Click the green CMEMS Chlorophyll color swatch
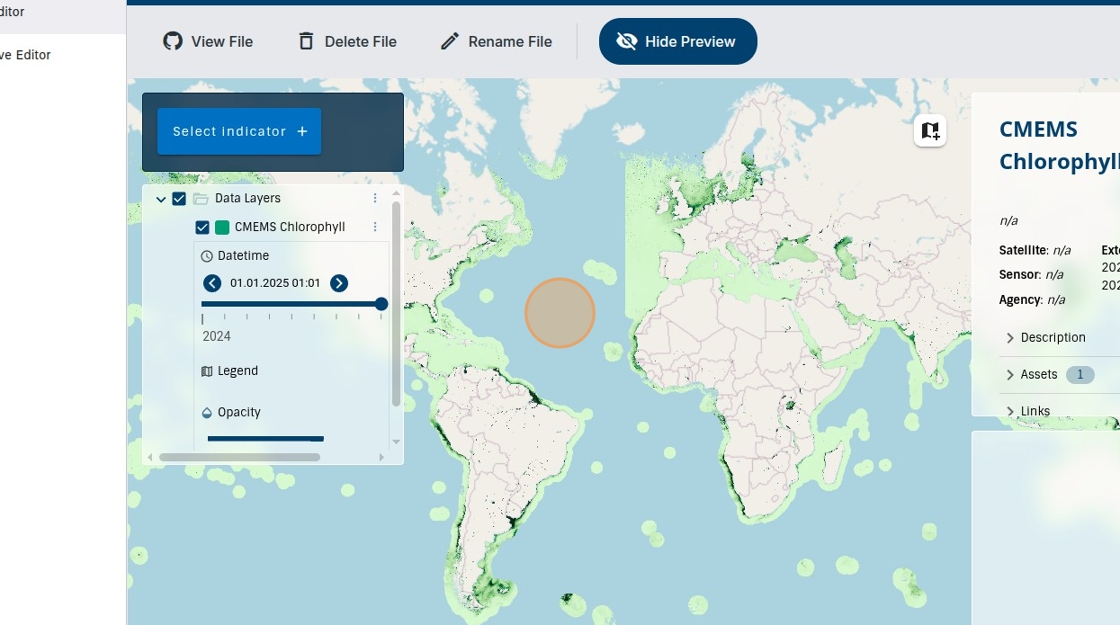 tap(222, 227)
